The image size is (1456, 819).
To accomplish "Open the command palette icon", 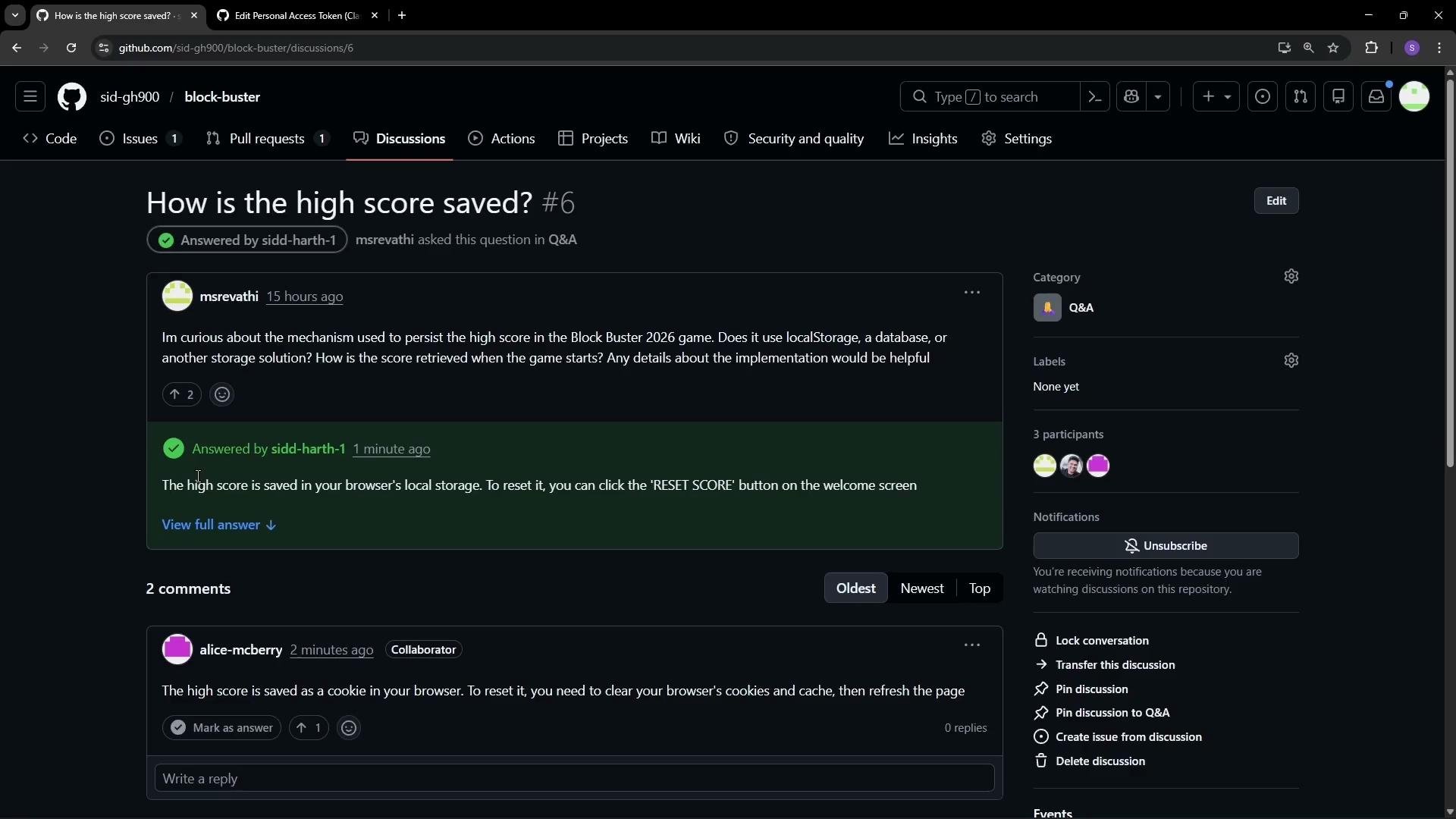I will coord(1094,97).
